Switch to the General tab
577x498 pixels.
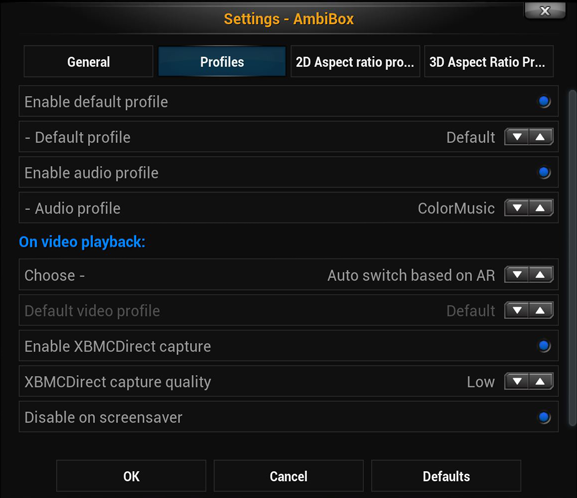point(88,61)
